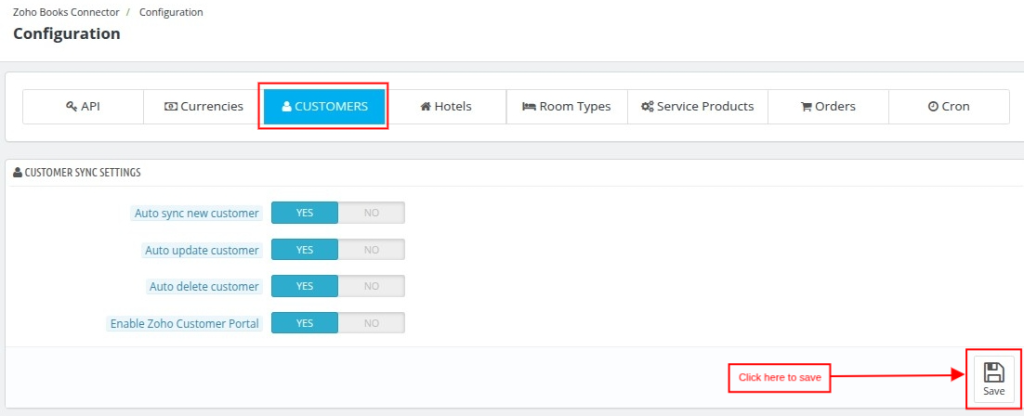Click the house icon beside Hotels

[425, 106]
